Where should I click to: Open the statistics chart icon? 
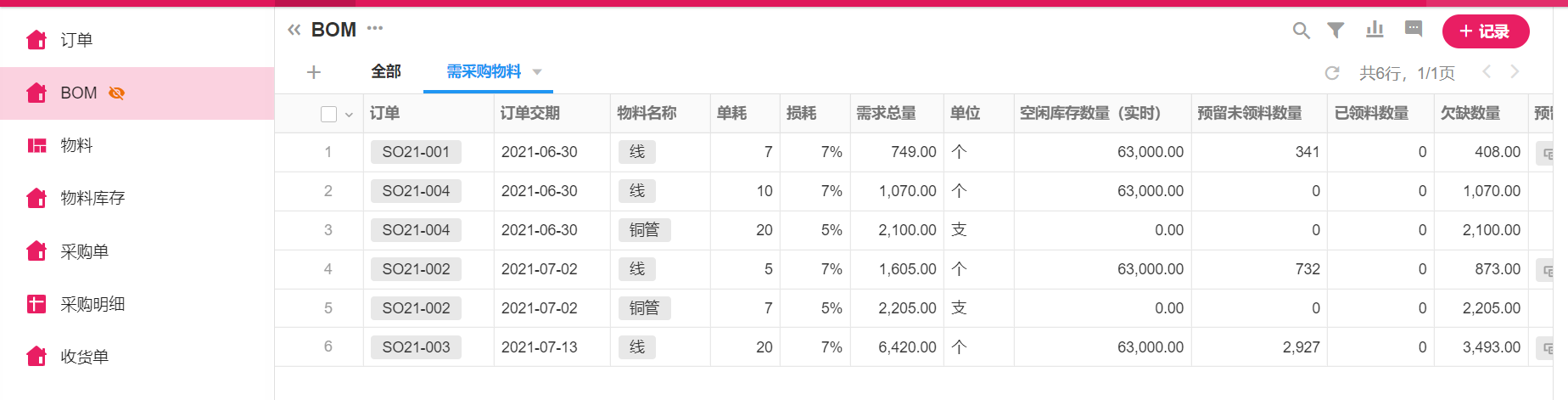click(x=1375, y=30)
